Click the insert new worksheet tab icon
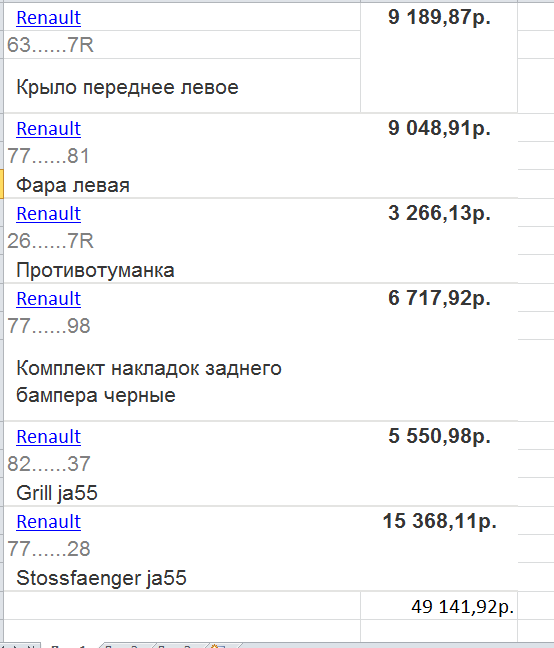Screen dimensions: 554x648 click(219, 646)
